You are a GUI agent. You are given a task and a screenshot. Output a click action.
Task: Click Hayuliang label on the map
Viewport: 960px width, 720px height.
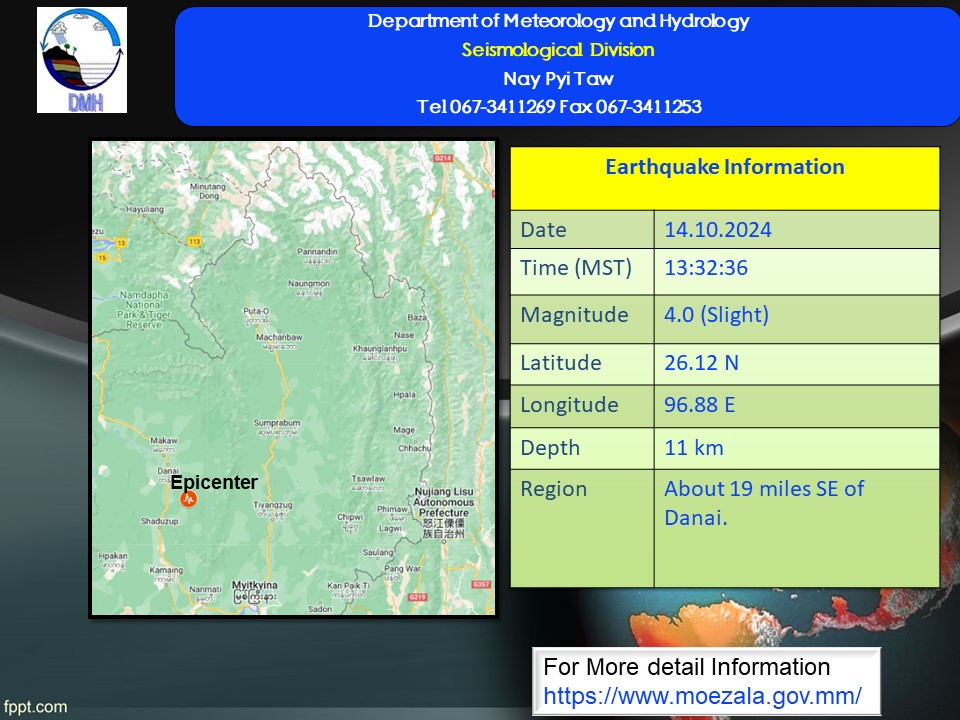(144, 209)
